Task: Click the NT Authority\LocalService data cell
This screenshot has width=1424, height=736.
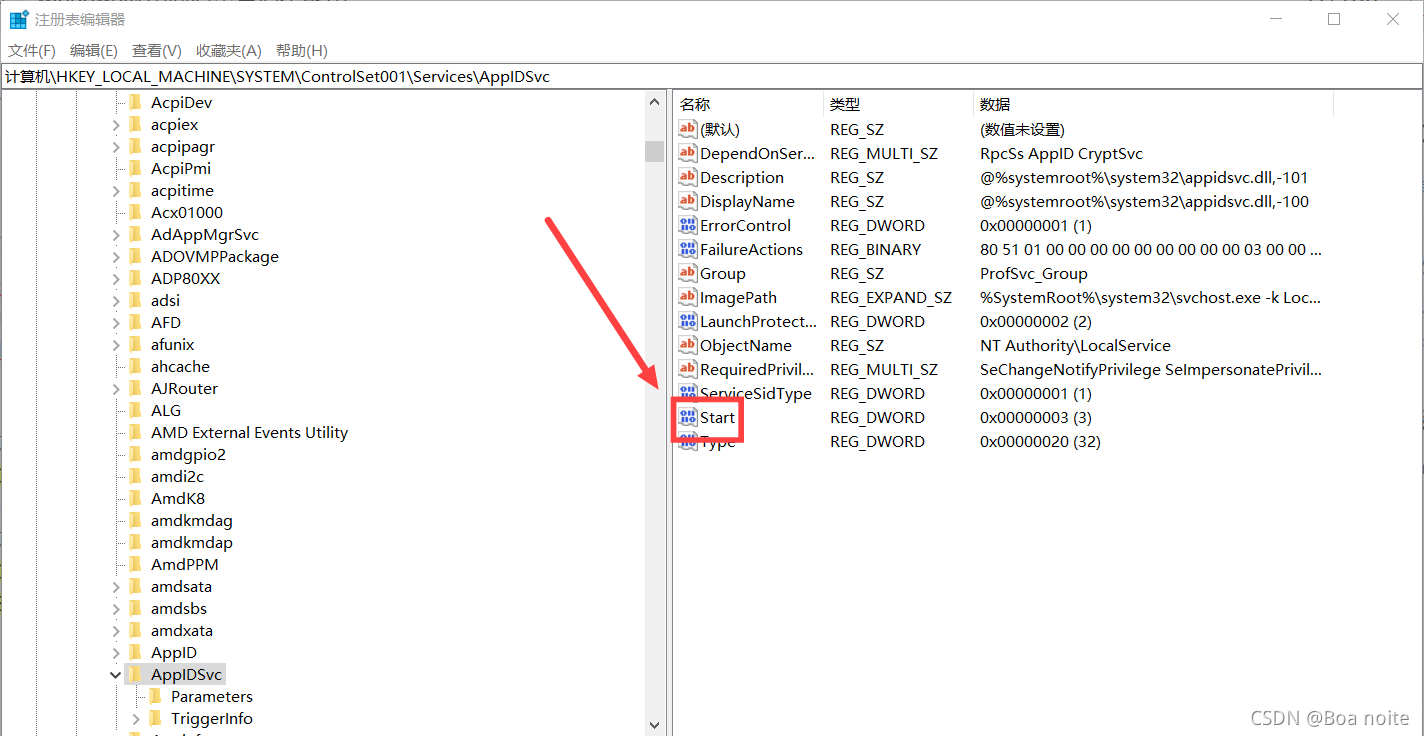Action: click(1075, 345)
